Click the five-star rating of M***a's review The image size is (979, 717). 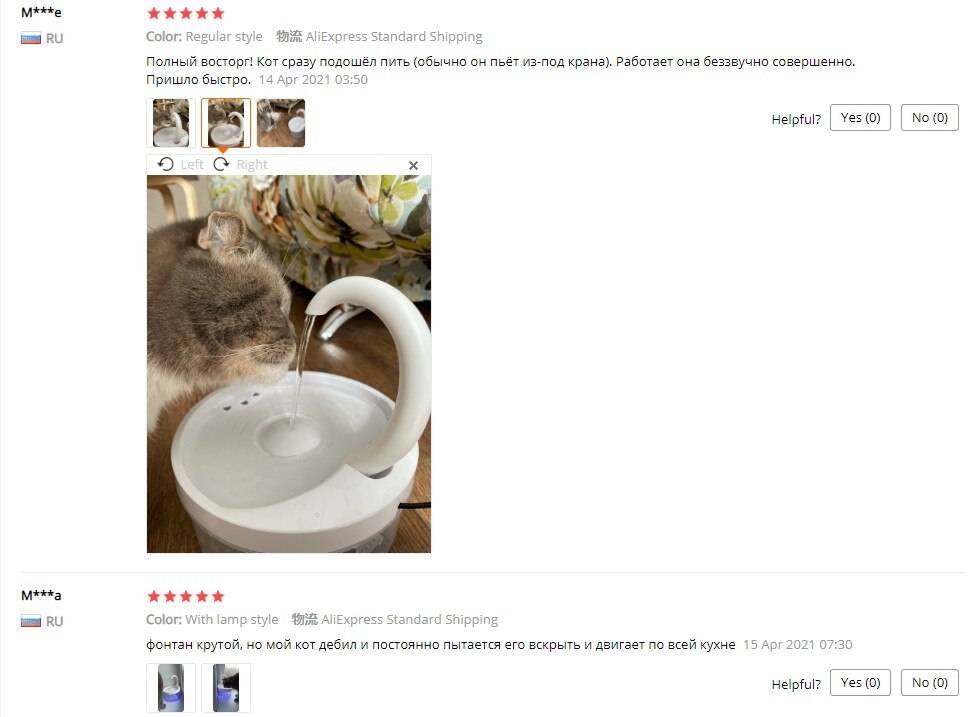pyautogui.click(x=185, y=596)
